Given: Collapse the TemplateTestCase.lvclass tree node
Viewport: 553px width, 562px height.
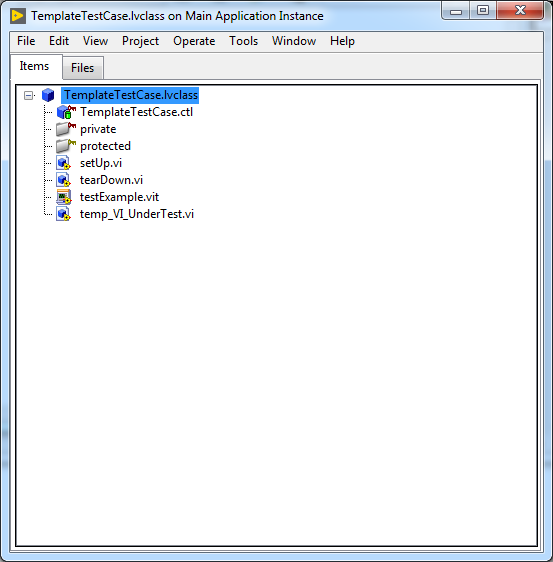Looking at the screenshot, I should [29, 95].
